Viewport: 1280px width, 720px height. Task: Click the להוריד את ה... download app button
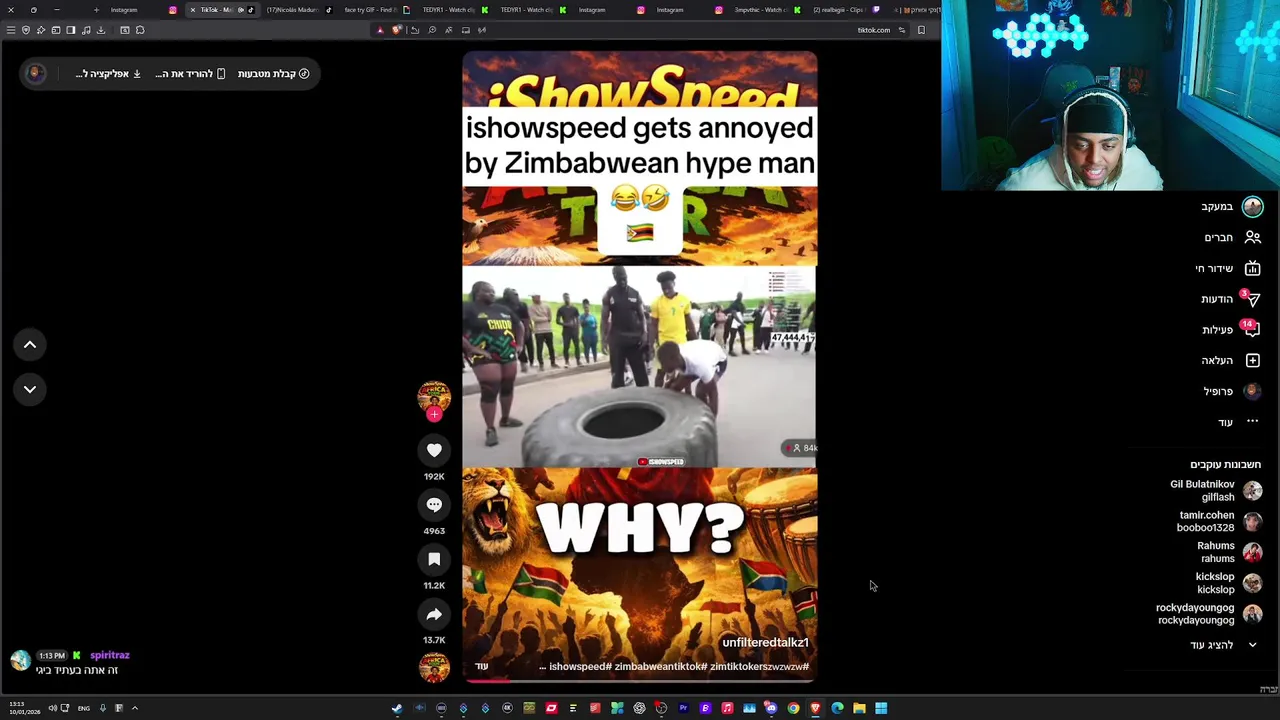tap(190, 74)
